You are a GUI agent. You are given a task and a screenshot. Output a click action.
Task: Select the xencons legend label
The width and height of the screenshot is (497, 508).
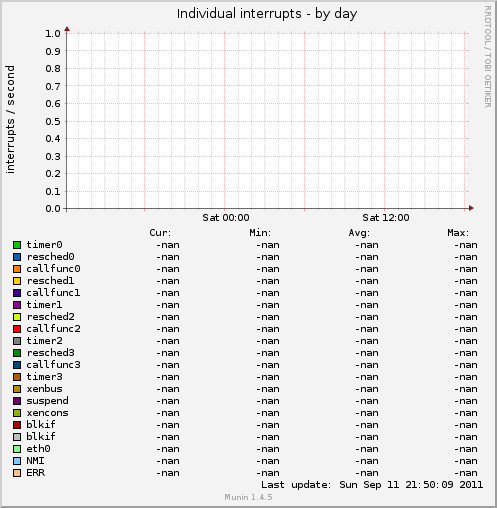pyautogui.click(x=47, y=413)
